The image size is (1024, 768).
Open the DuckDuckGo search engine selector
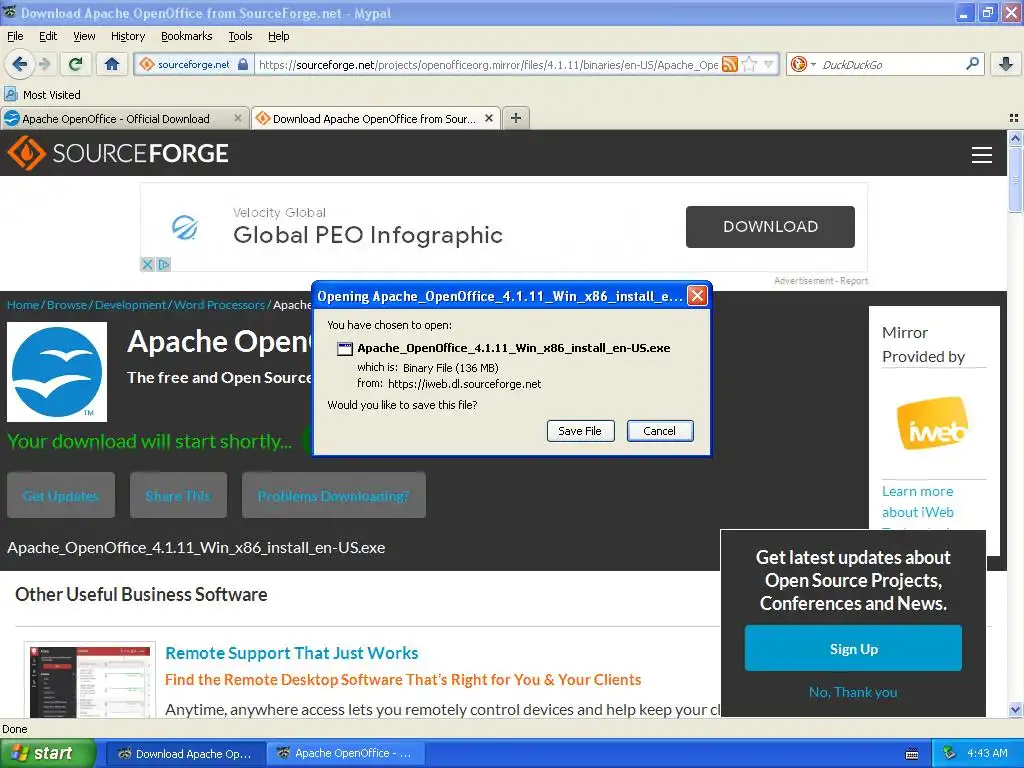[x=803, y=64]
